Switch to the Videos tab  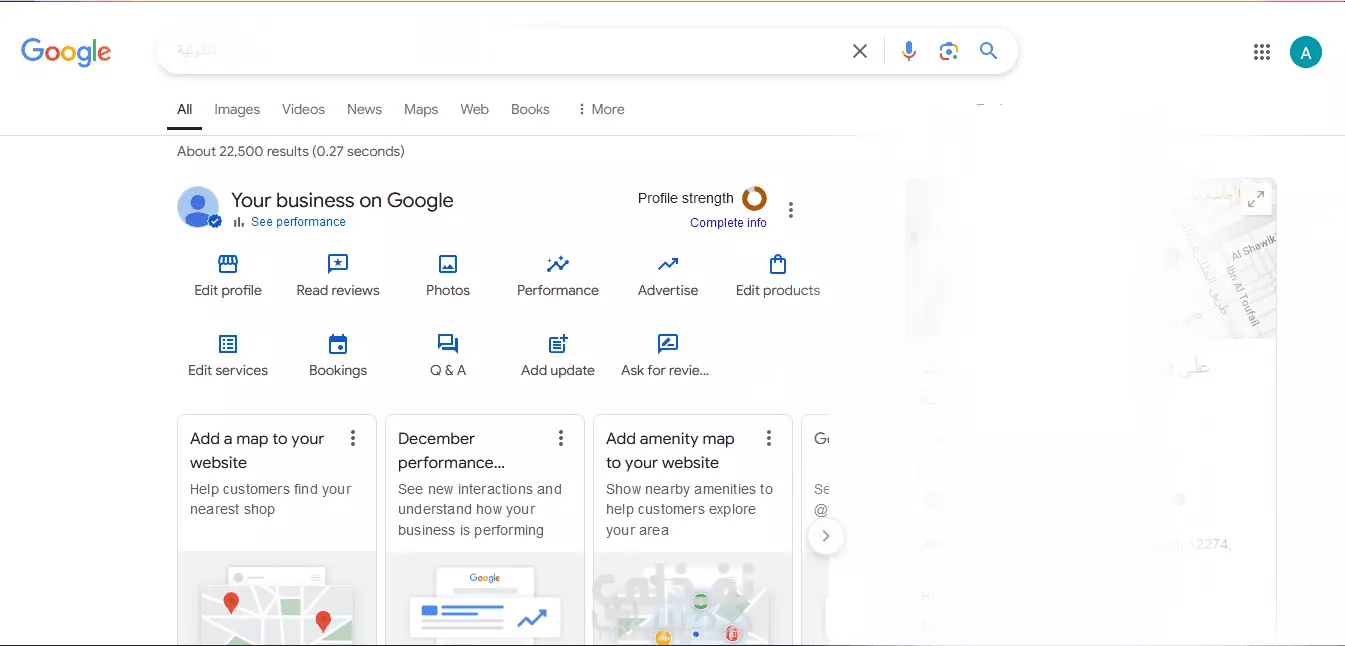pyautogui.click(x=303, y=109)
